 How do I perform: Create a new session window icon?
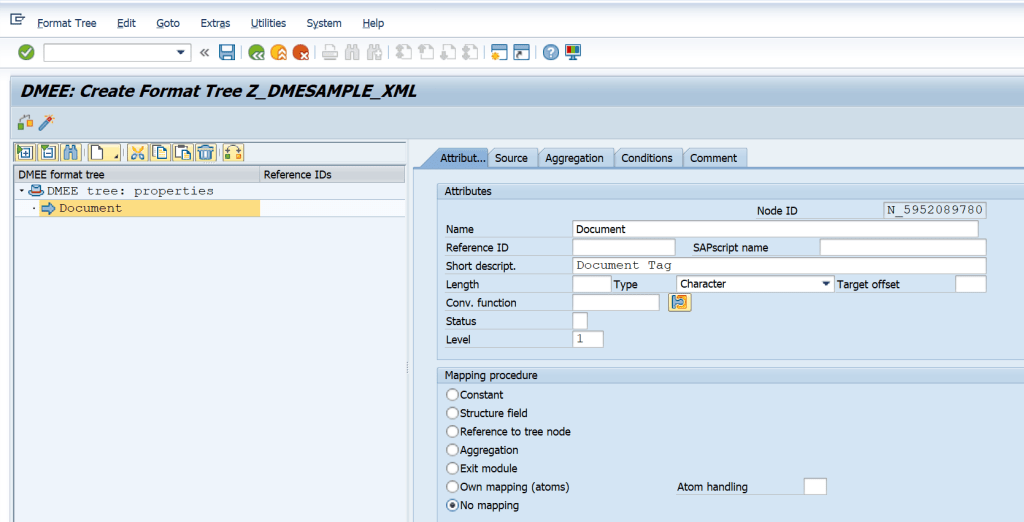pyautogui.click(x=499, y=52)
